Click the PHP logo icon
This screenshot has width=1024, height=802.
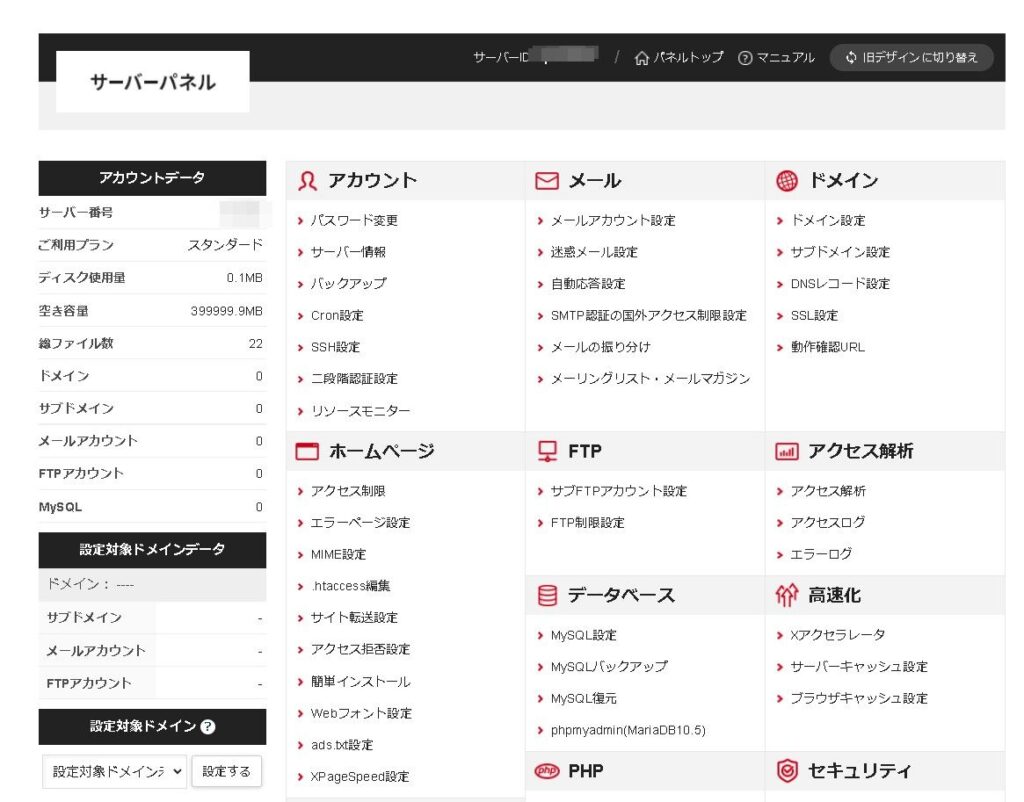coord(547,771)
